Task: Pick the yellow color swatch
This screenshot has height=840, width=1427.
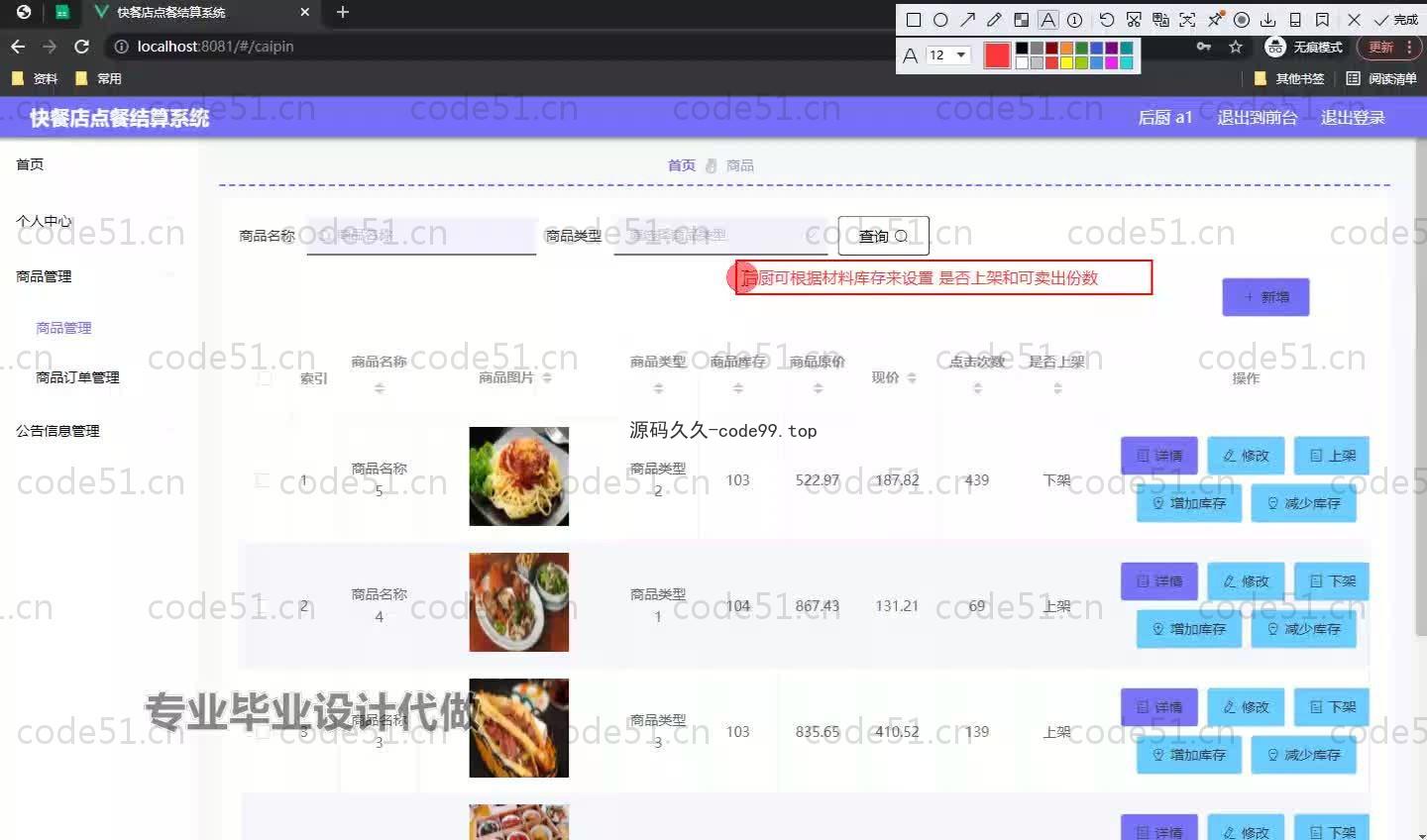Action: [x=1066, y=62]
